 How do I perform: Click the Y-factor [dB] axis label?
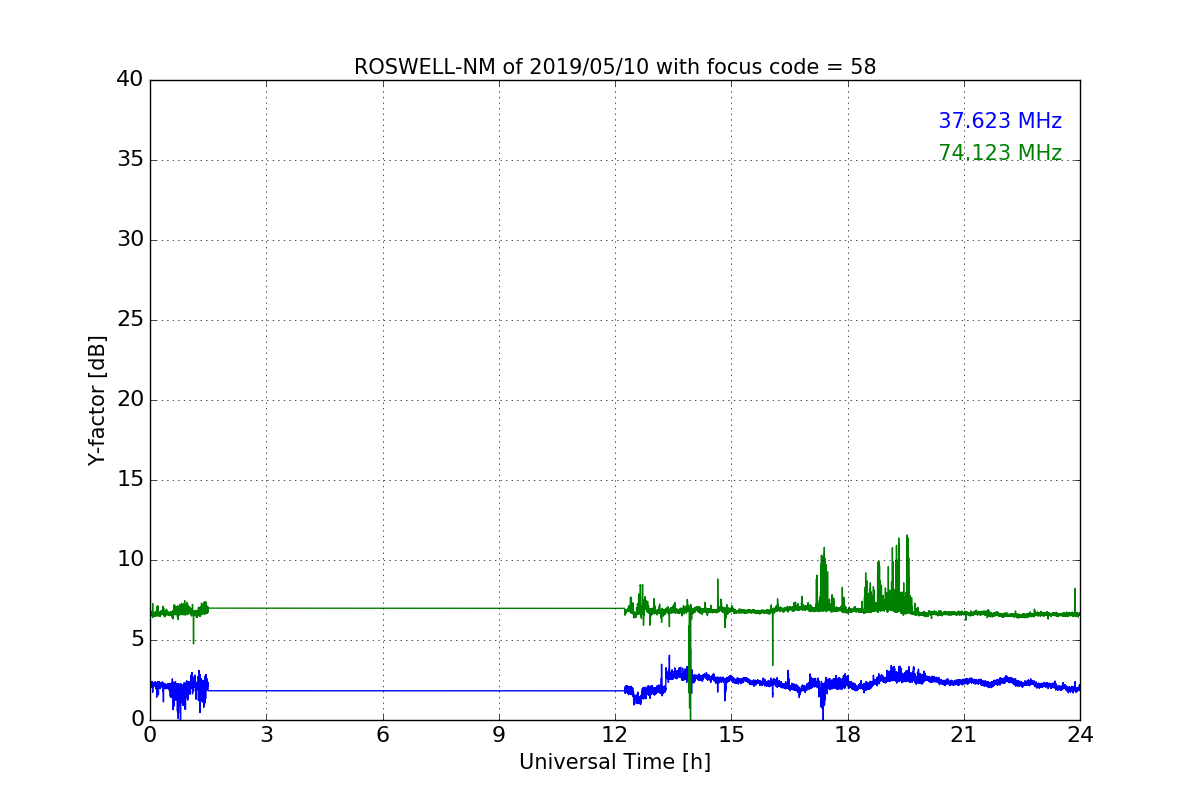pyautogui.click(x=97, y=400)
